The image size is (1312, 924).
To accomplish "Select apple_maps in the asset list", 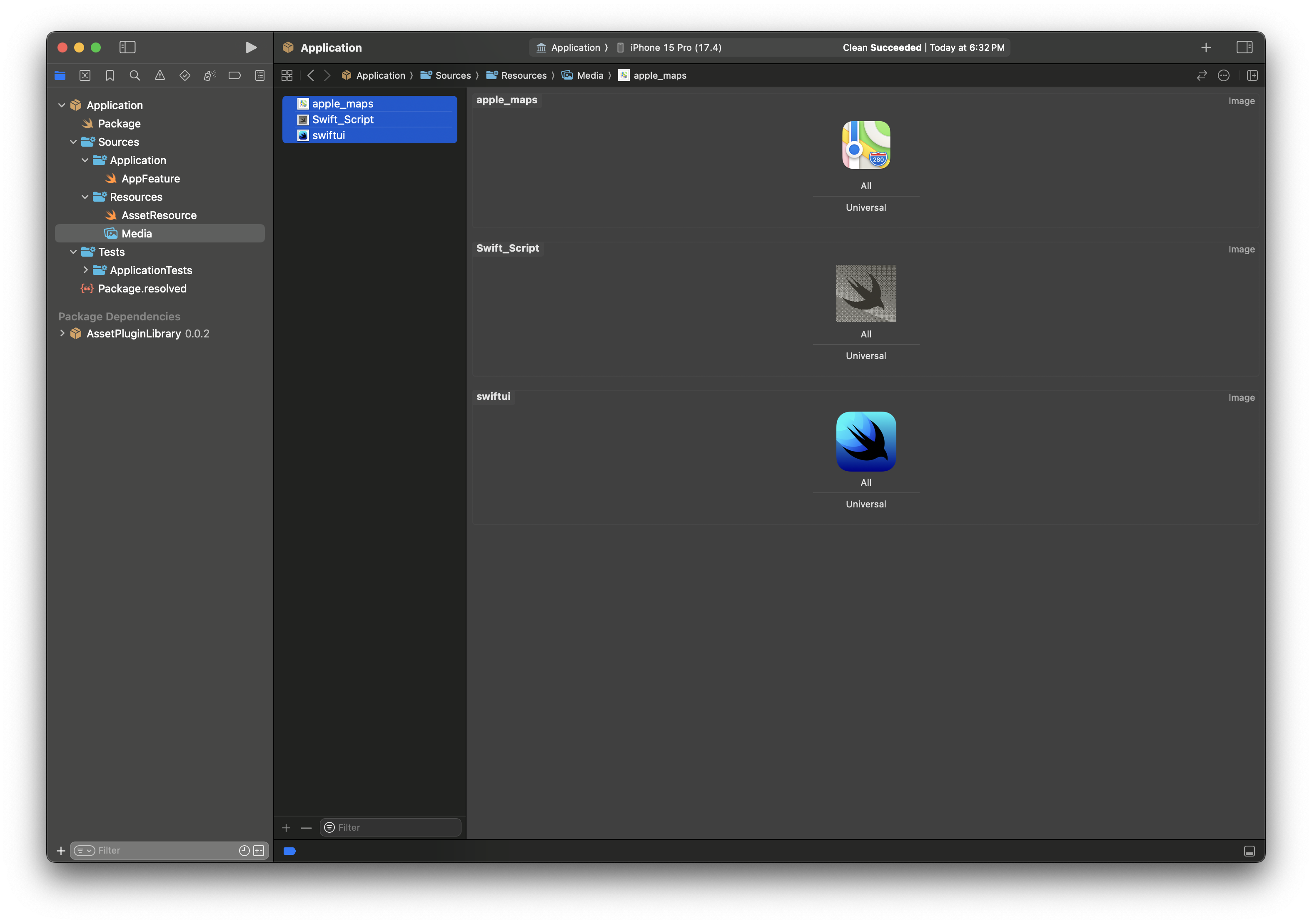I will pyautogui.click(x=370, y=103).
